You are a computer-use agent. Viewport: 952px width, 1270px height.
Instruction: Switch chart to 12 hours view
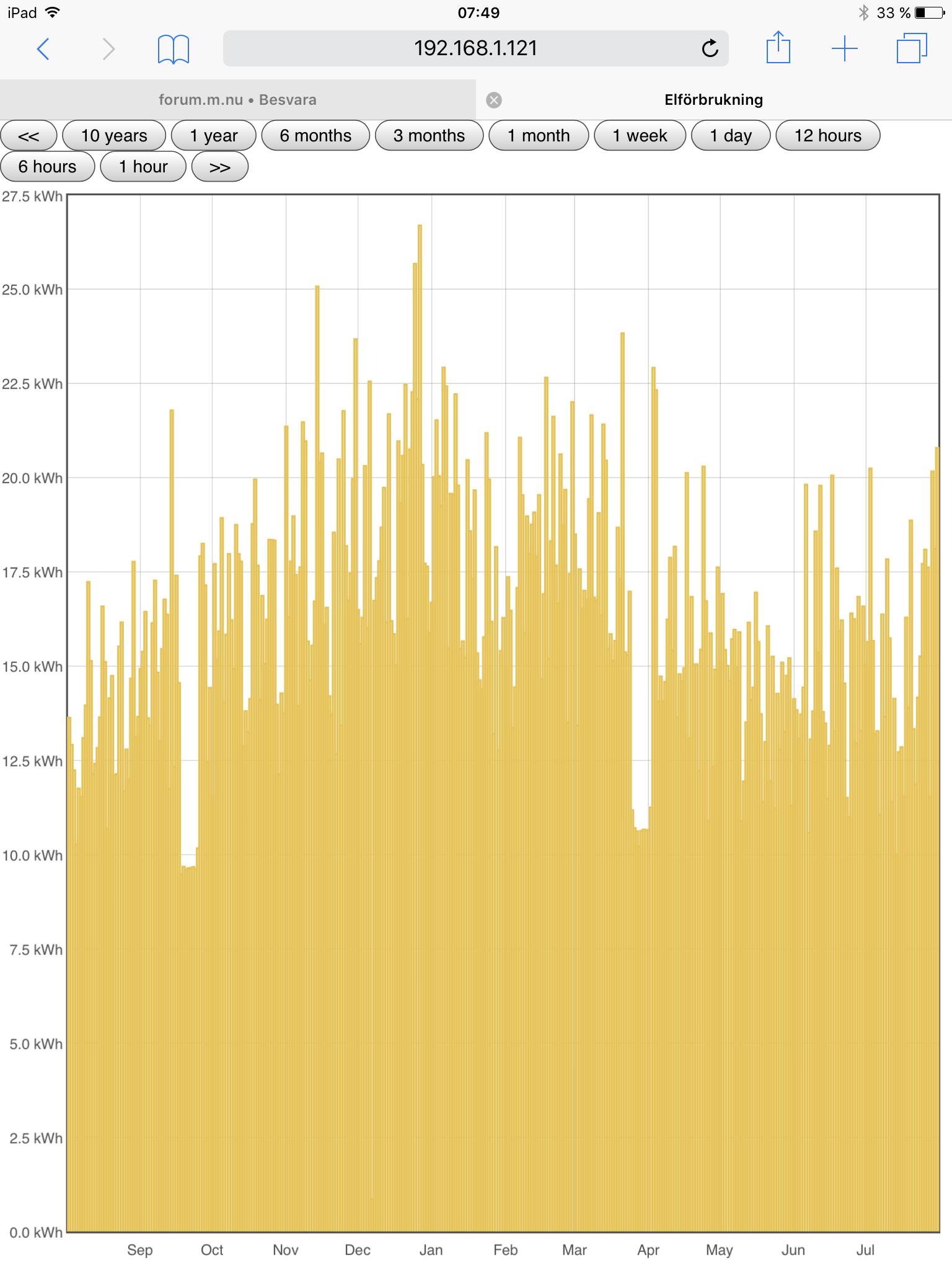(x=827, y=136)
